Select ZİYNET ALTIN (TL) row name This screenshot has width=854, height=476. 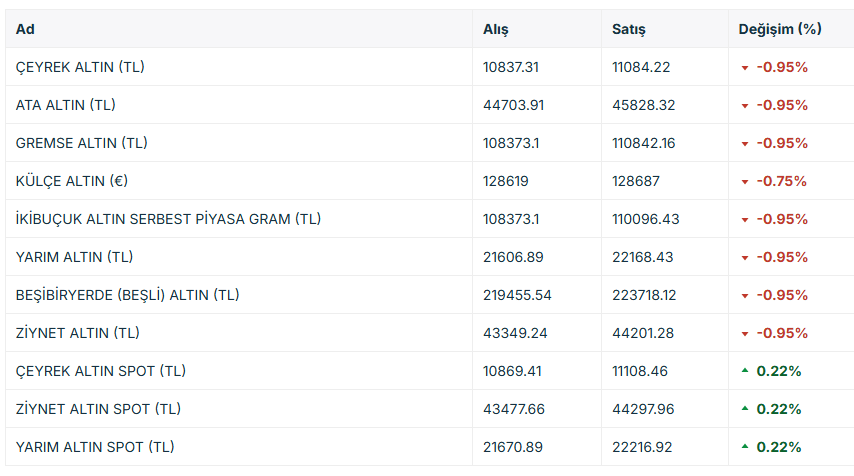coord(77,333)
